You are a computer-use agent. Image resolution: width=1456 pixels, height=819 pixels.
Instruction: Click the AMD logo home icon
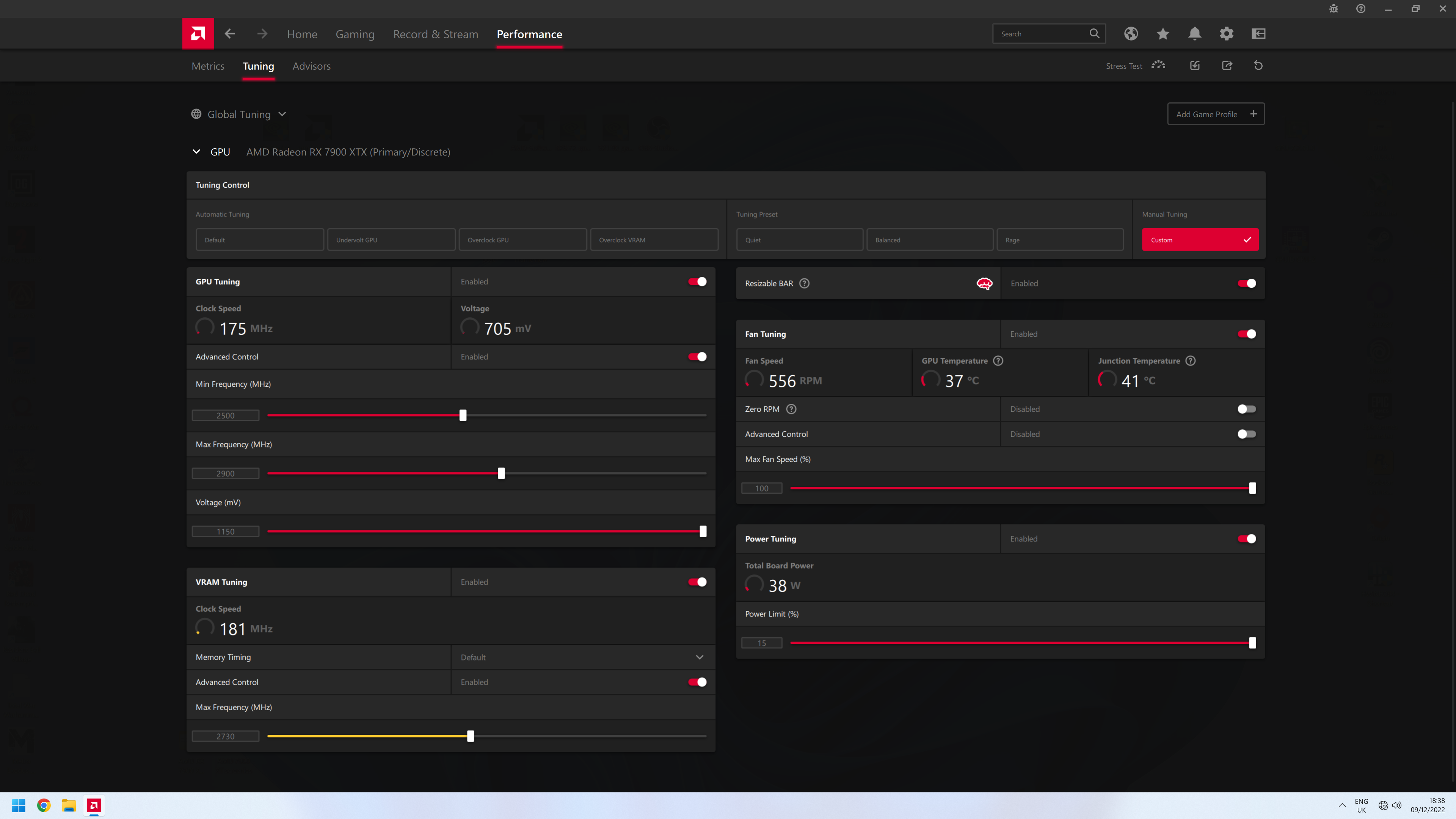pyautogui.click(x=198, y=33)
